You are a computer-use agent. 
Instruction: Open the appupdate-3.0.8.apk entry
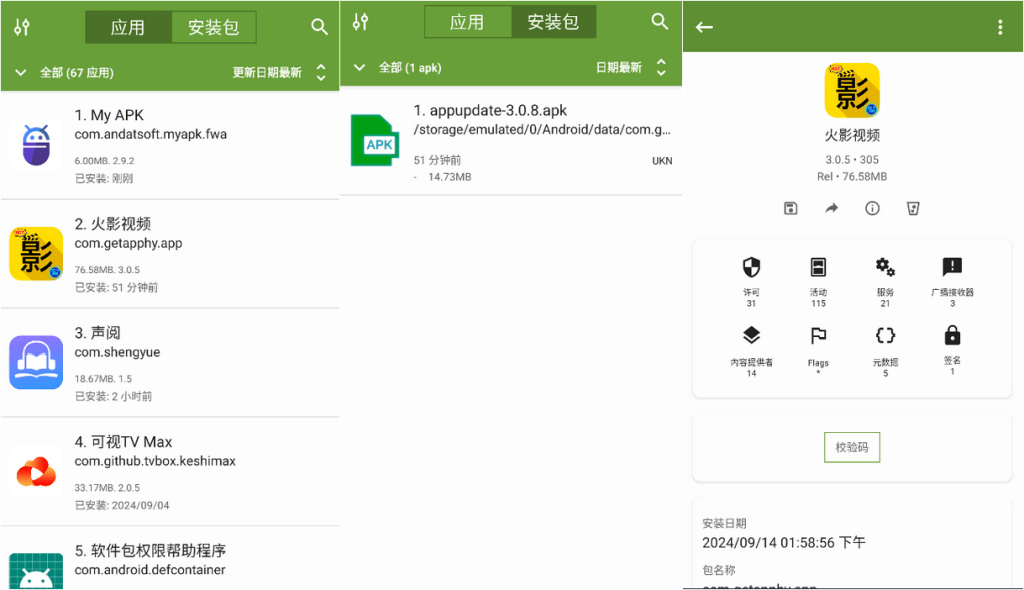coord(511,140)
